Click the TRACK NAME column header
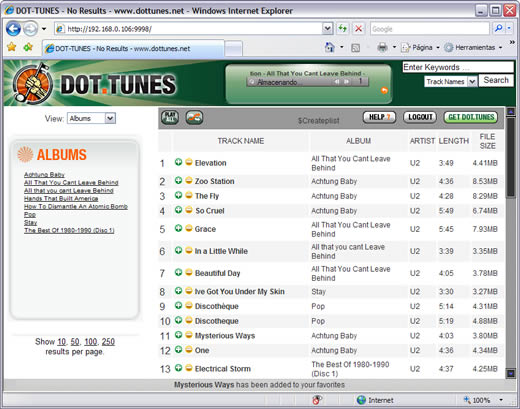Screen dimensions: 520x409 241,141
